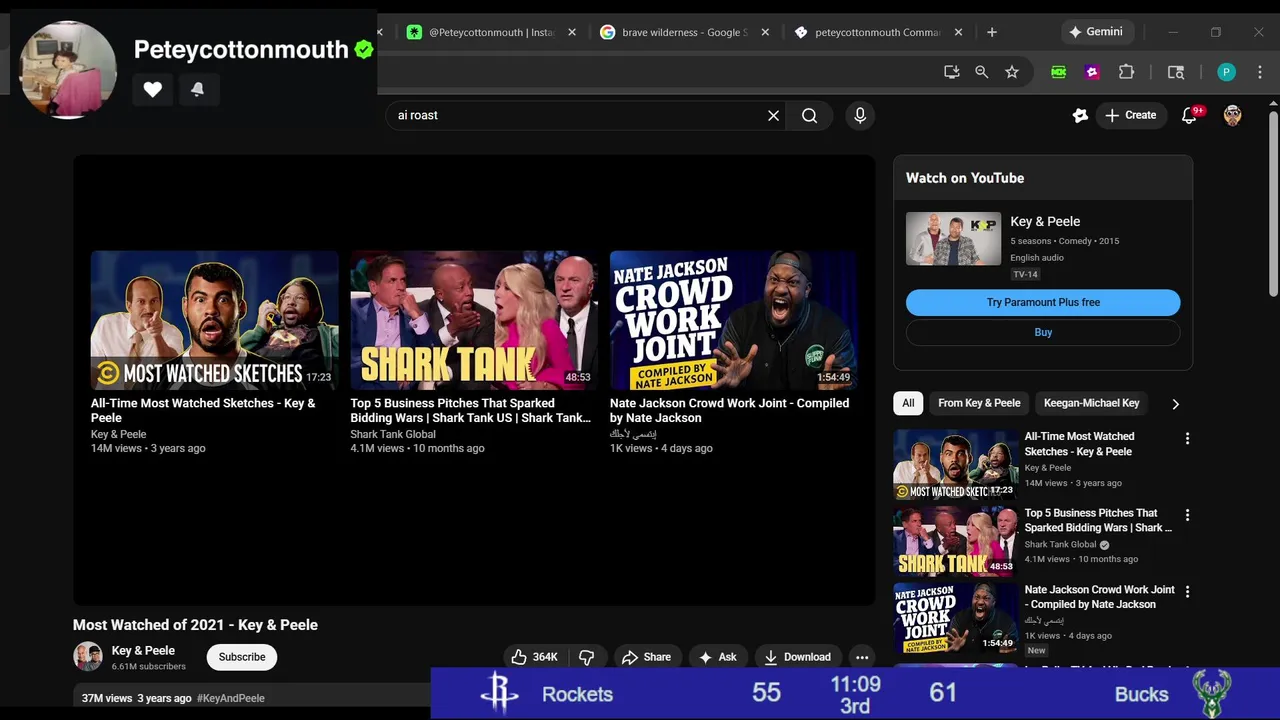
Task: Click Key & Peele channel name below video
Action: pyautogui.click(x=143, y=650)
